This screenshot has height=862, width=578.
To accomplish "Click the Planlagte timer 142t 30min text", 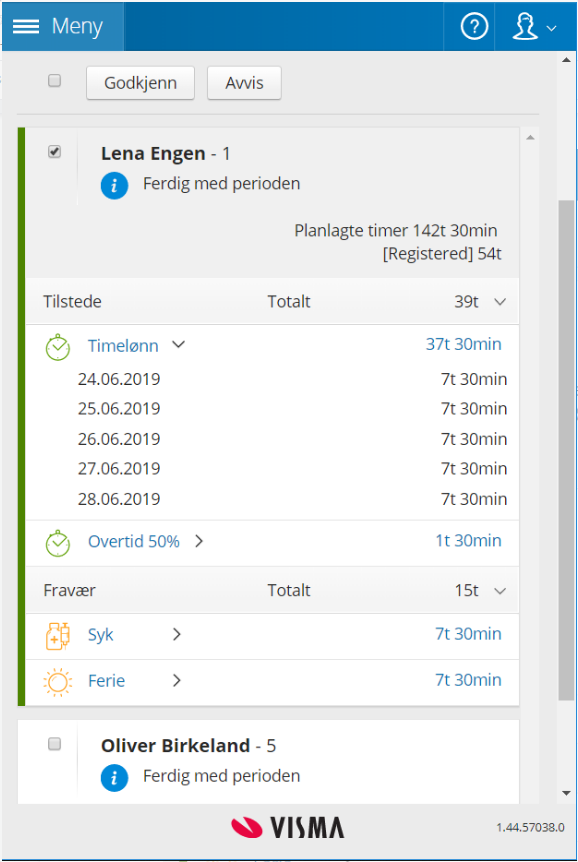I will (x=395, y=230).
